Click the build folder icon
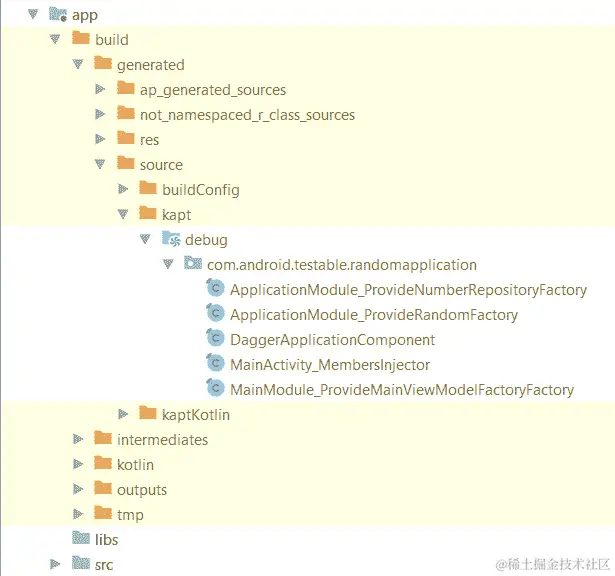The width and height of the screenshot is (615, 576). pos(81,38)
